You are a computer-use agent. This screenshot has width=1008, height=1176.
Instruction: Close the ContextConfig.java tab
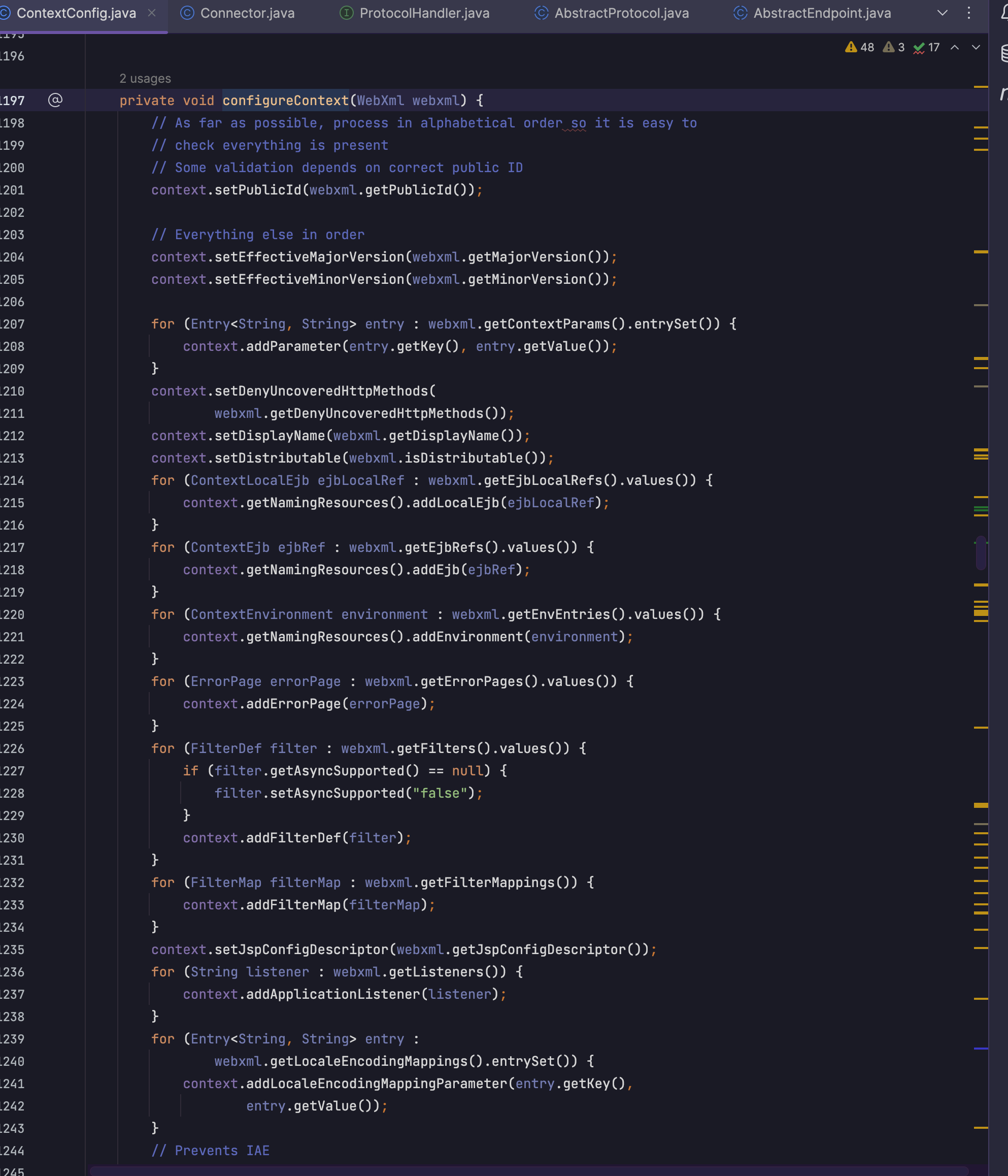[x=151, y=13]
